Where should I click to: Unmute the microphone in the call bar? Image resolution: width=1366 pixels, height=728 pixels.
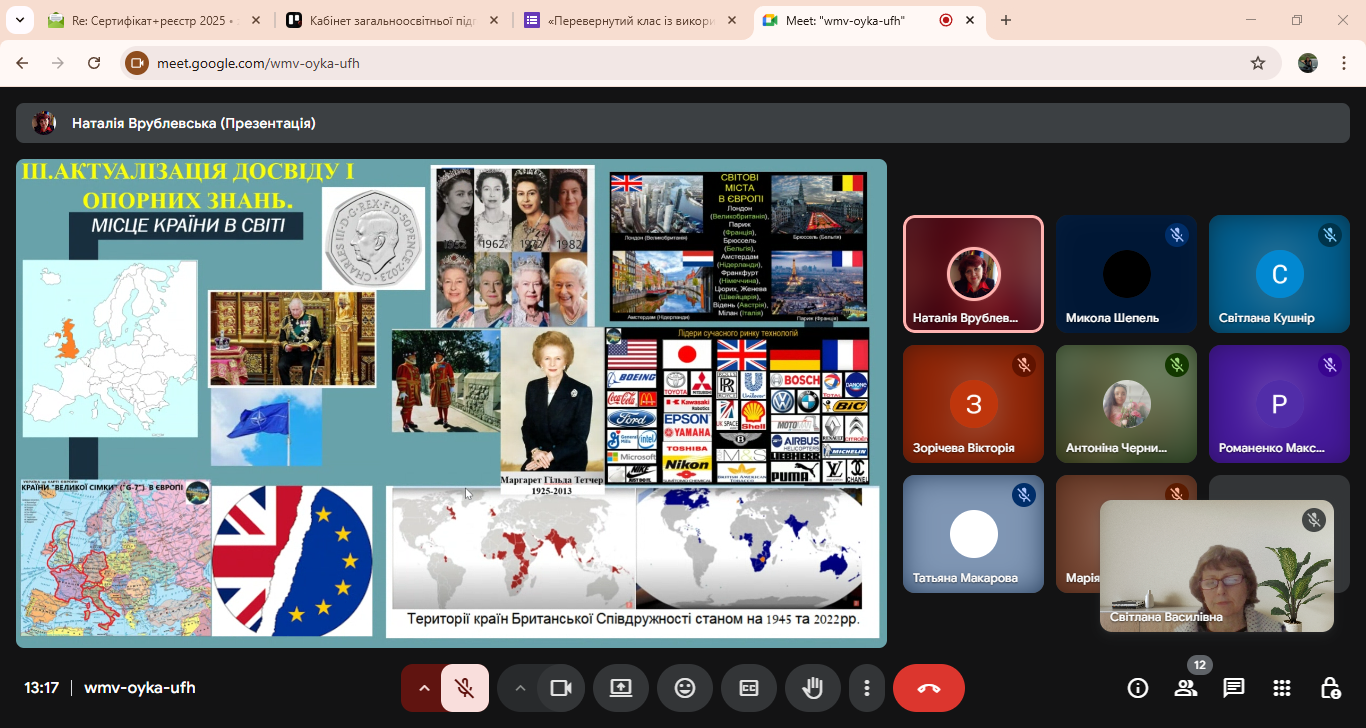[x=464, y=688]
